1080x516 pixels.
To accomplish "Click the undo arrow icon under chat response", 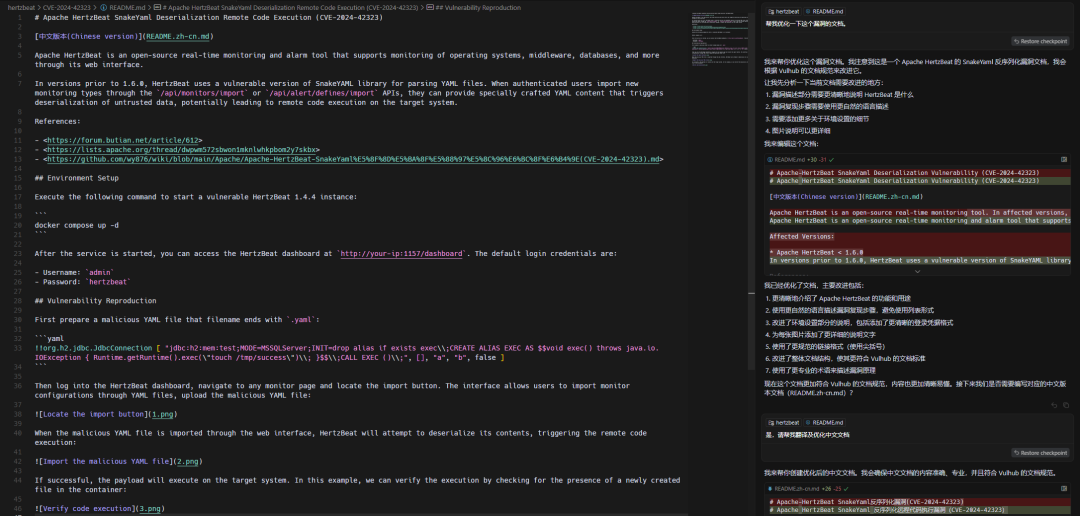I will tap(1054, 405).
